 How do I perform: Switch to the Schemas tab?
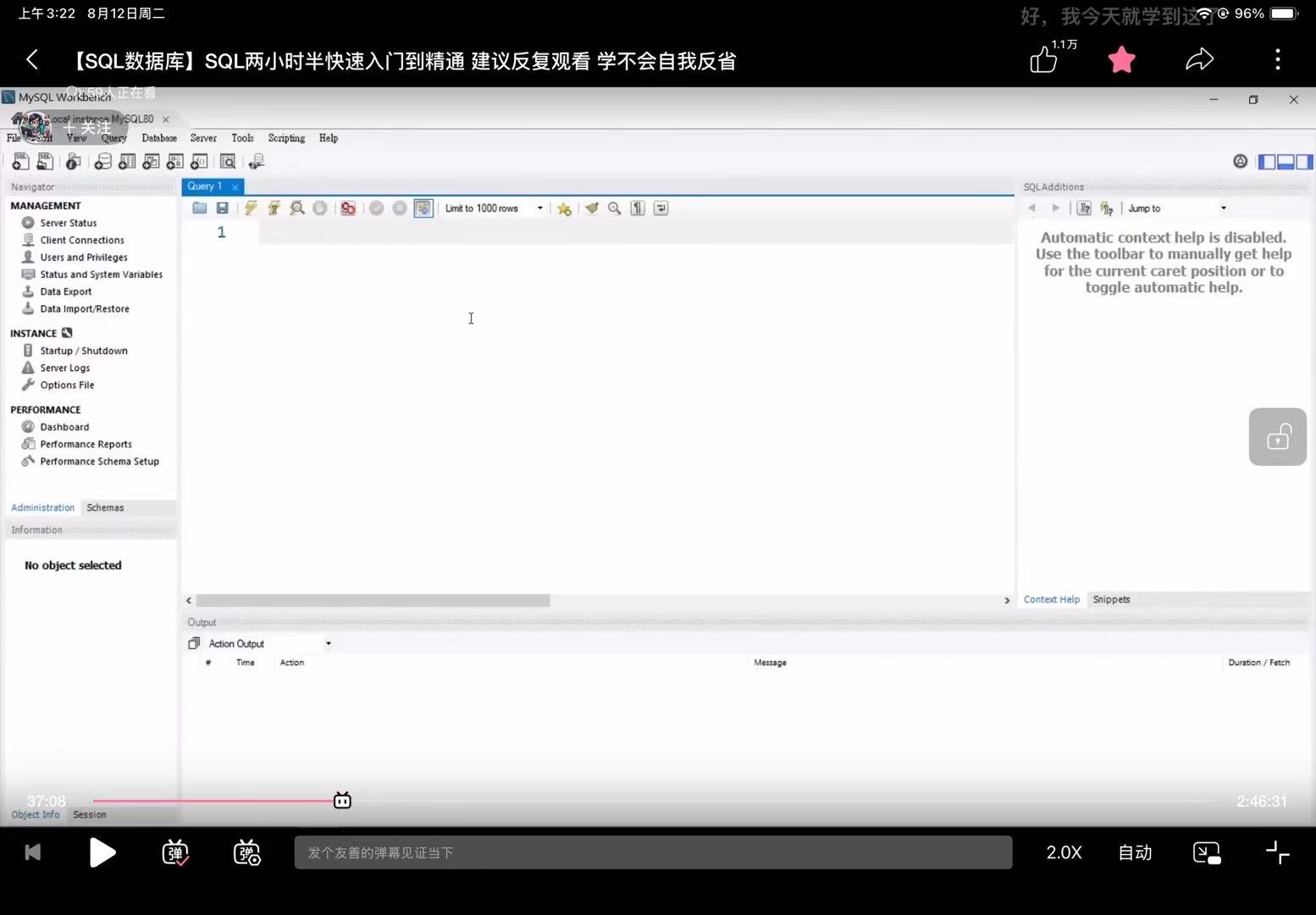[105, 507]
